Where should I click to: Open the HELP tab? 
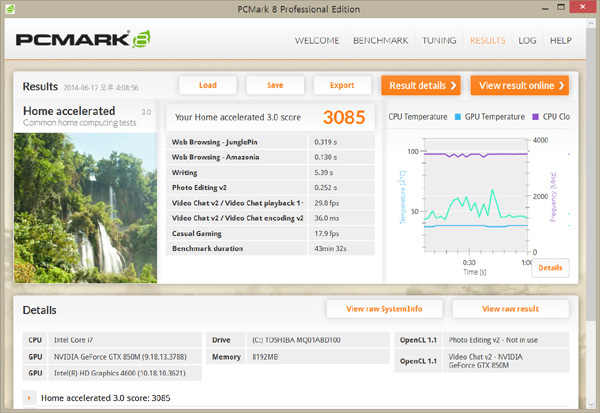[x=561, y=41]
